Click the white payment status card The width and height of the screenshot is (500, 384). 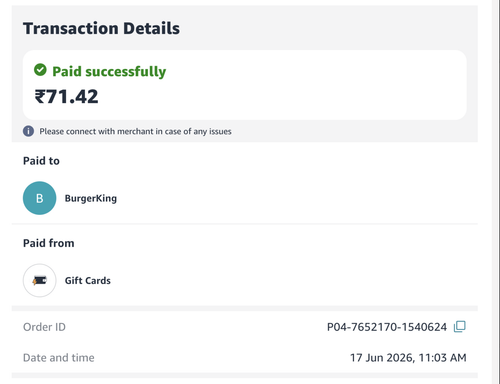tap(245, 85)
